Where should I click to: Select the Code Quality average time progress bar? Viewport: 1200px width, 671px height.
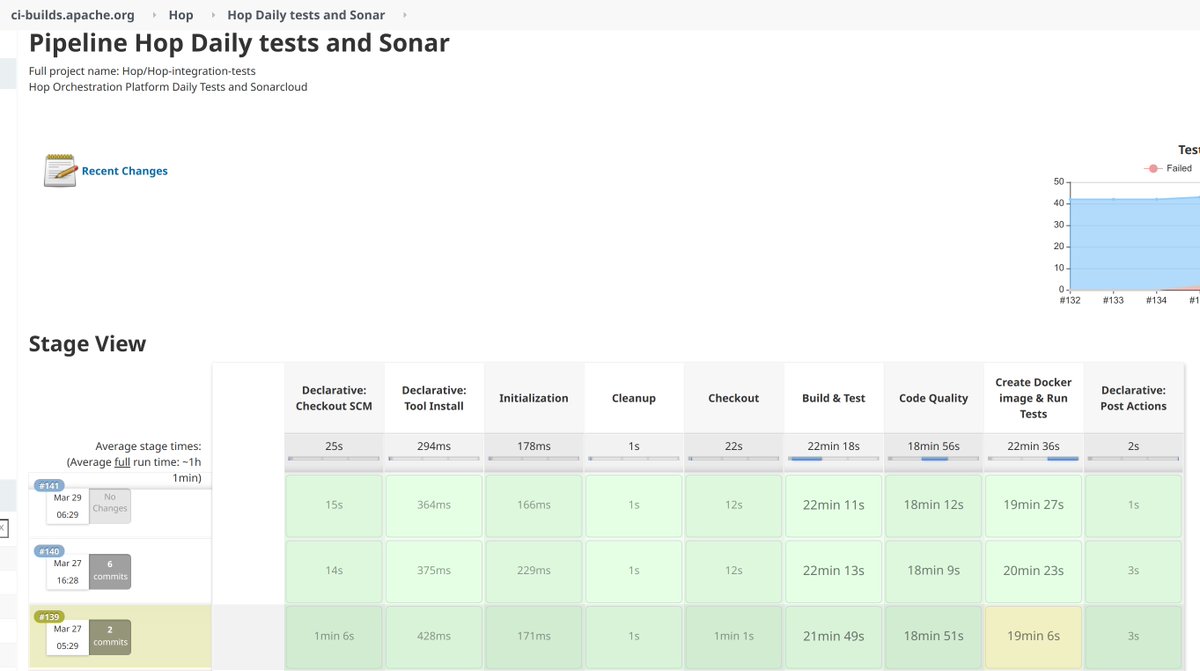point(934,459)
